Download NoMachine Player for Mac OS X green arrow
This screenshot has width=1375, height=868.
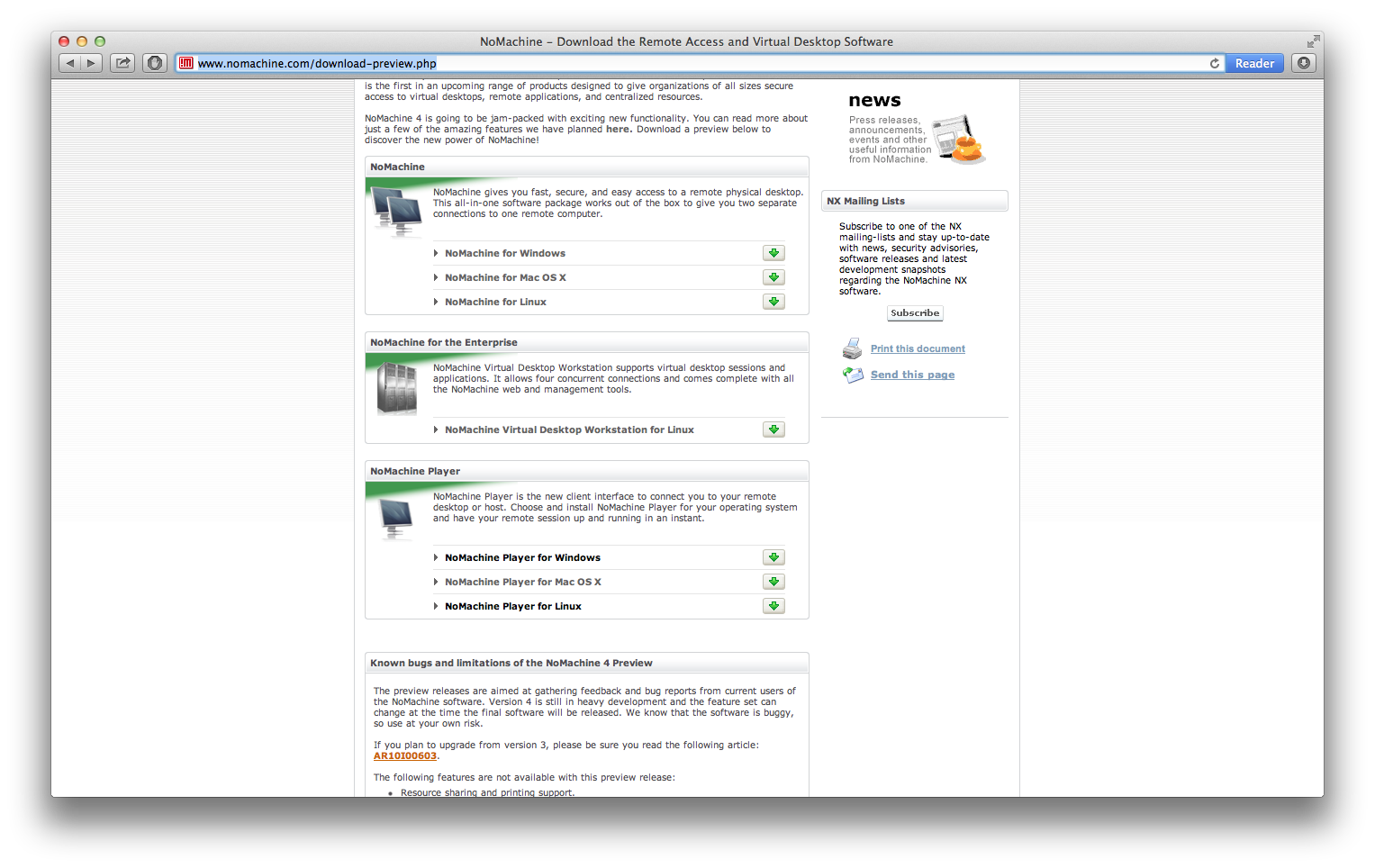click(x=773, y=582)
